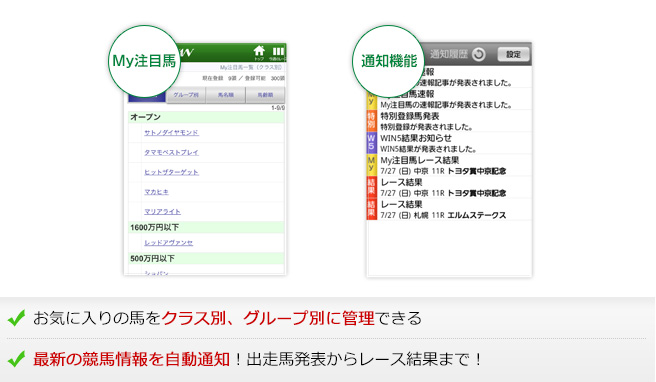The height and width of the screenshot is (382, 656).
Task: Open レース結果 notification for 中京 トヨタ賞中京記念
Action: point(449,187)
